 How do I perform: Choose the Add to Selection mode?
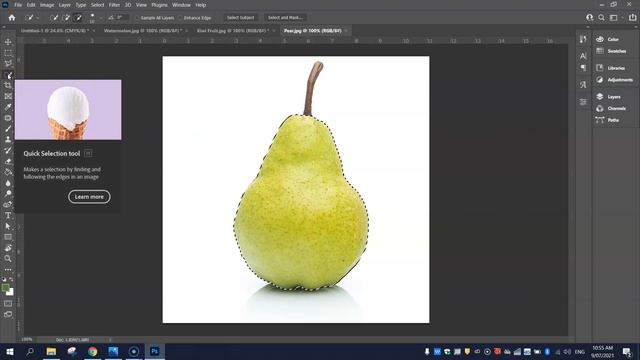tap(66, 18)
